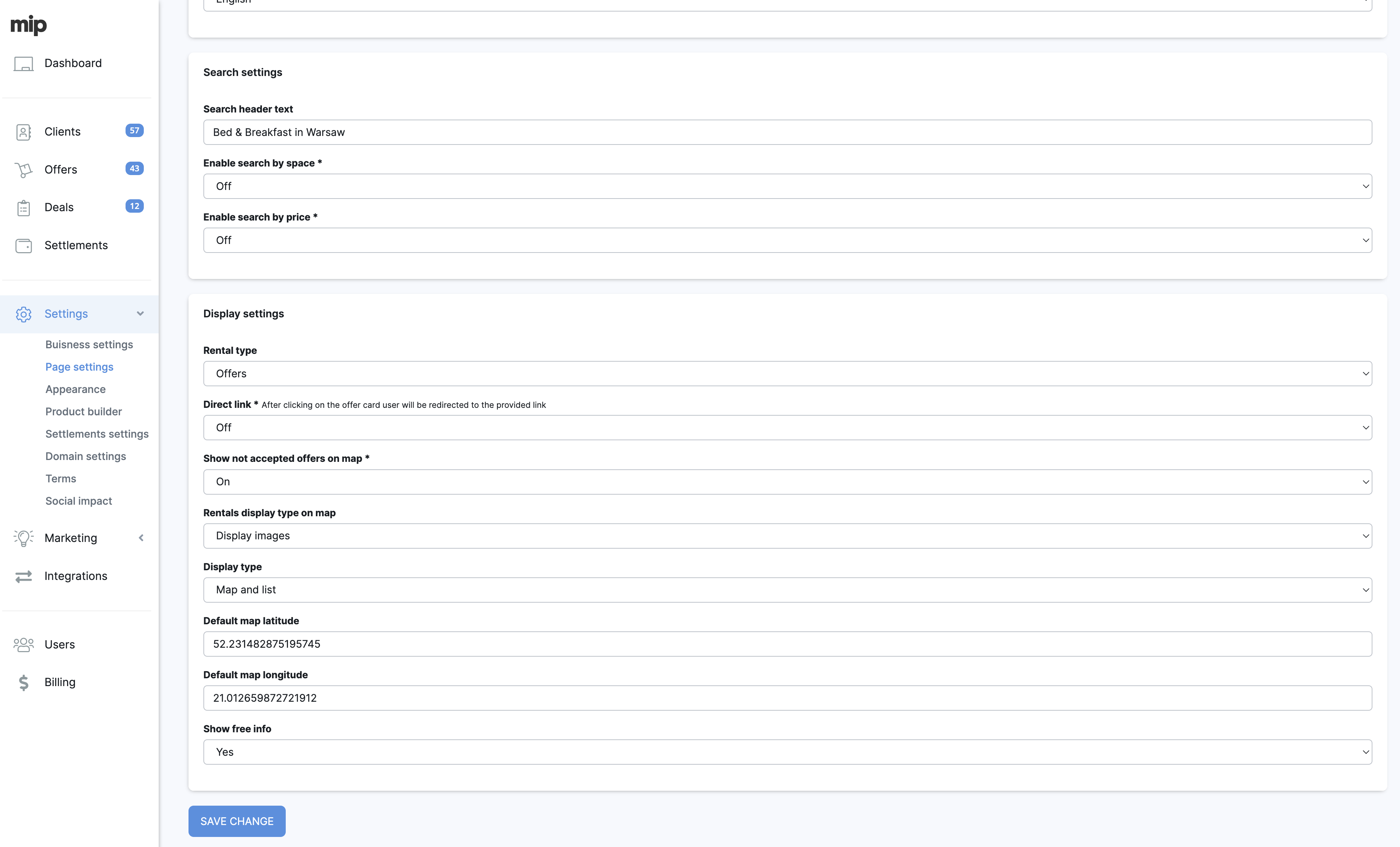Go to Product builder submenu
This screenshot has width=1400, height=847.
(x=83, y=411)
